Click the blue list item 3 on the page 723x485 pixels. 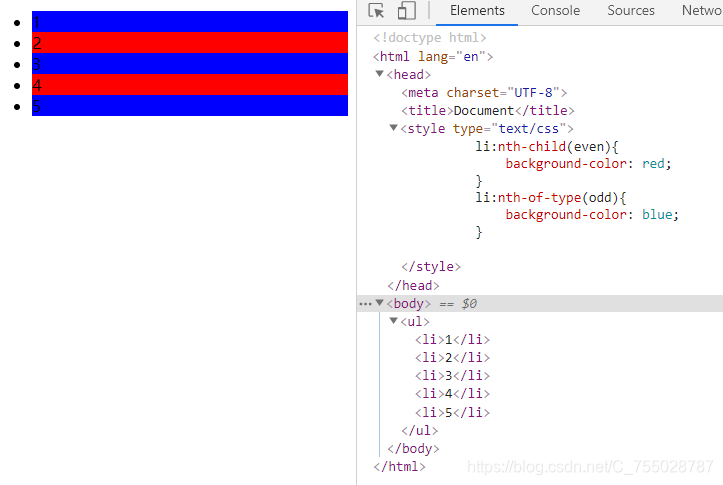(x=190, y=64)
